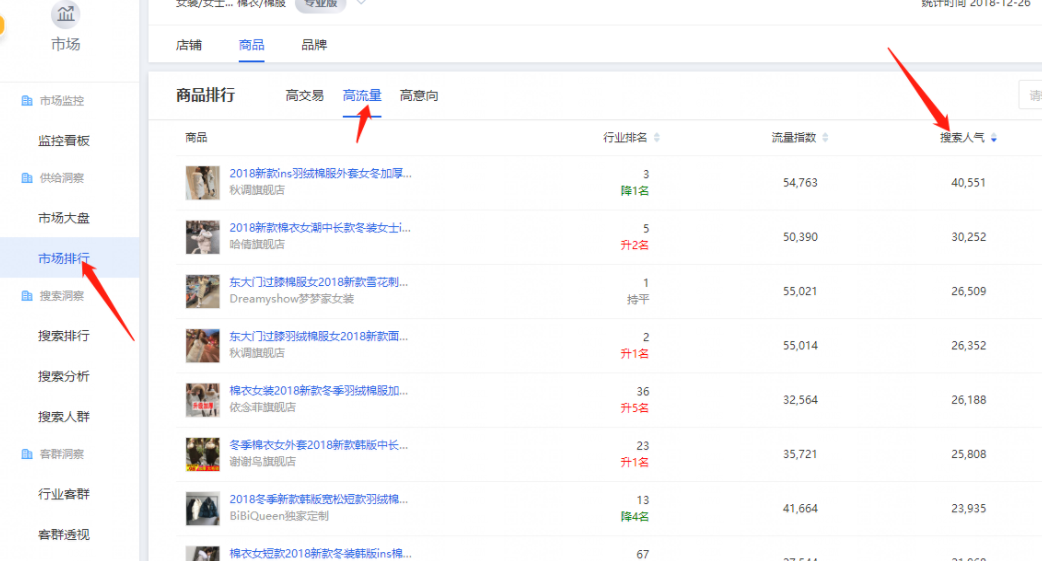Switch to the 店铺 tab

(x=189, y=45)
